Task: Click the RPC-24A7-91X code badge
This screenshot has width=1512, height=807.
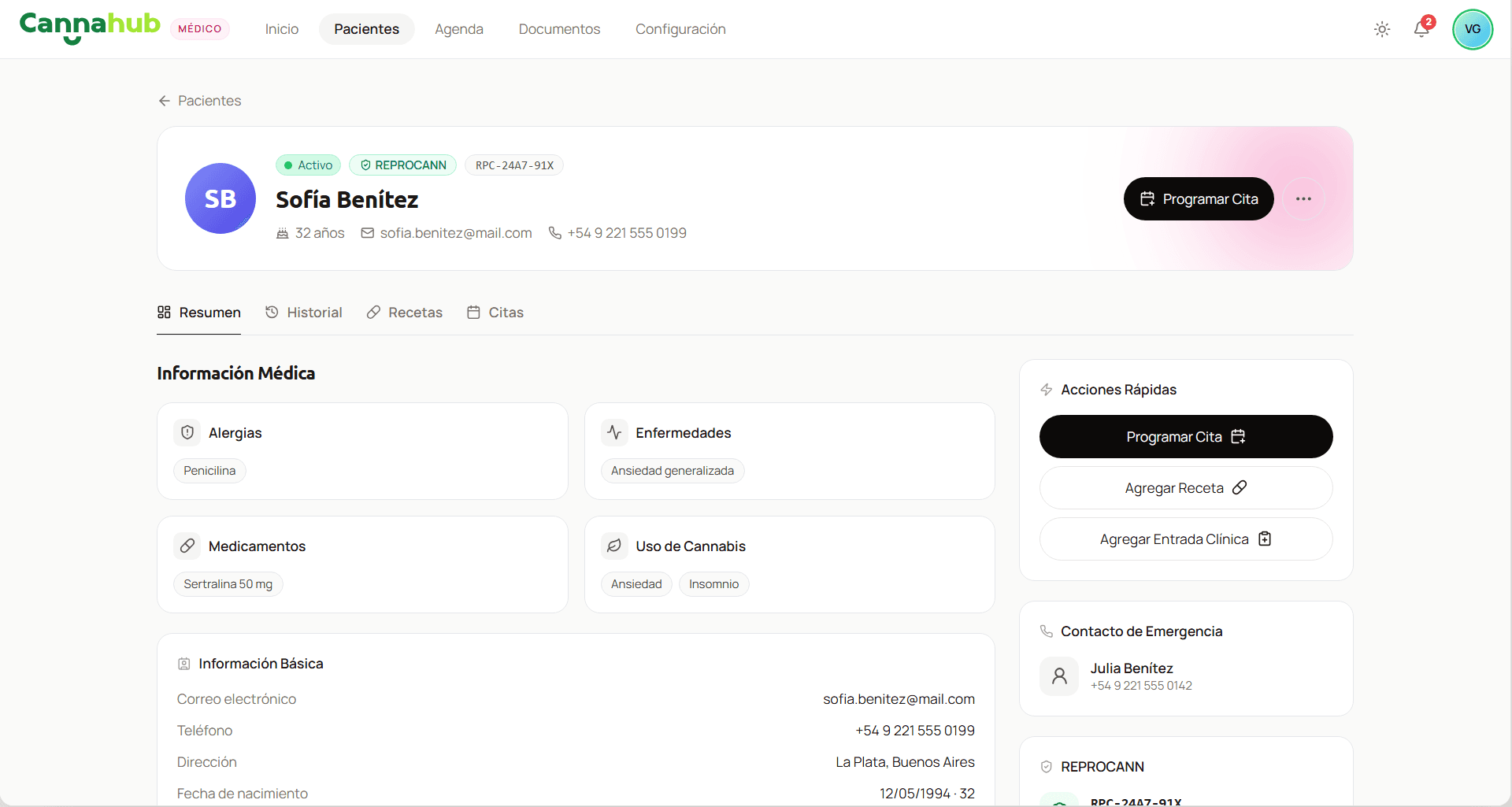Action: pos(514,165)
